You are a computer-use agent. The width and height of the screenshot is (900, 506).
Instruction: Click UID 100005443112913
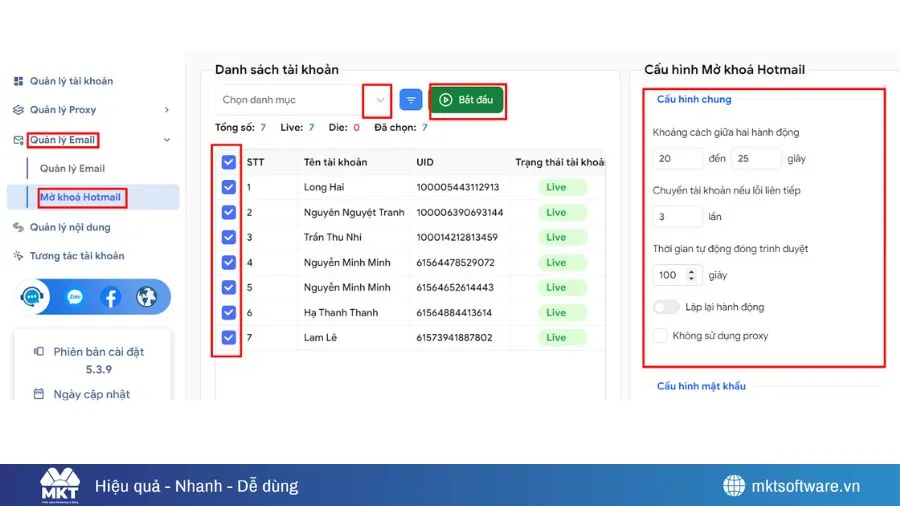[x=457, y=187]
